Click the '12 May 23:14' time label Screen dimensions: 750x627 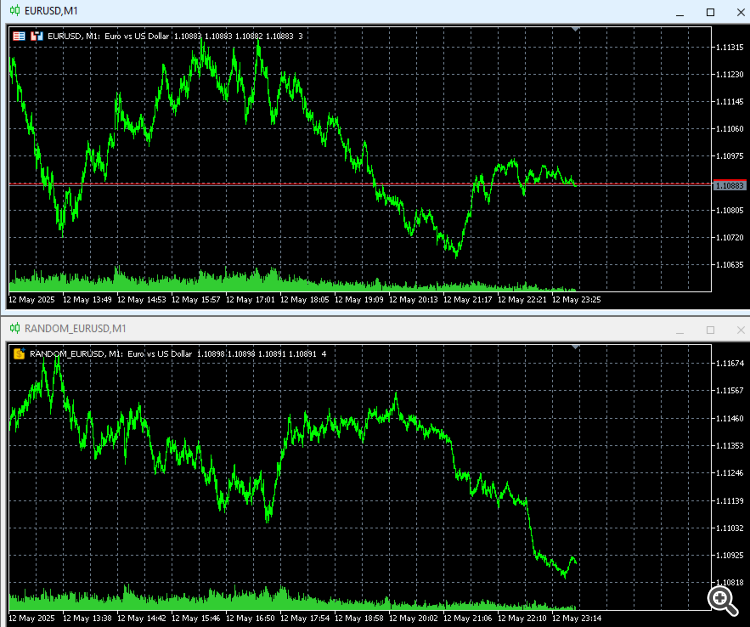coord(576,618)
